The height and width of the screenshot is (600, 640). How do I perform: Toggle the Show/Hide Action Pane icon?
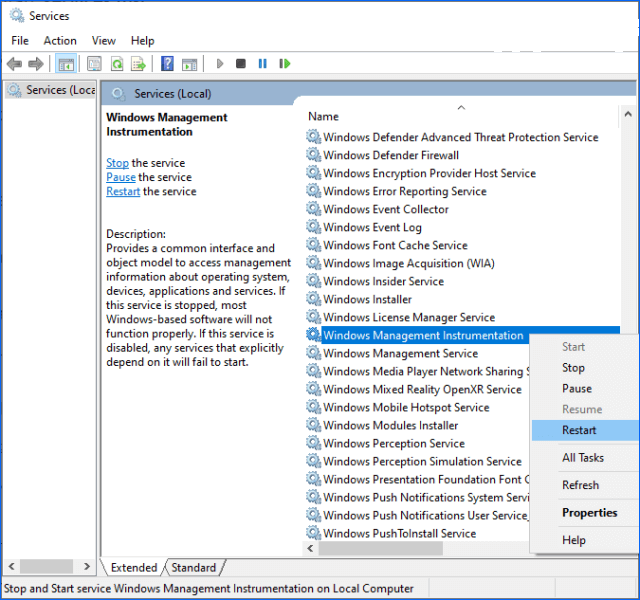click(189, 64)
